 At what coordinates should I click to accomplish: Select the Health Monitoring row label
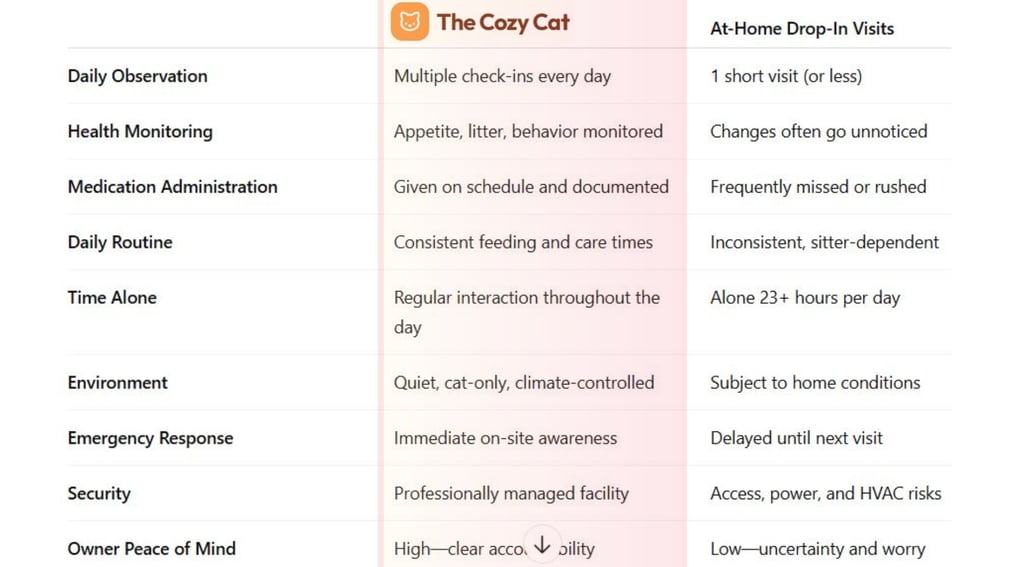[140, 131]
